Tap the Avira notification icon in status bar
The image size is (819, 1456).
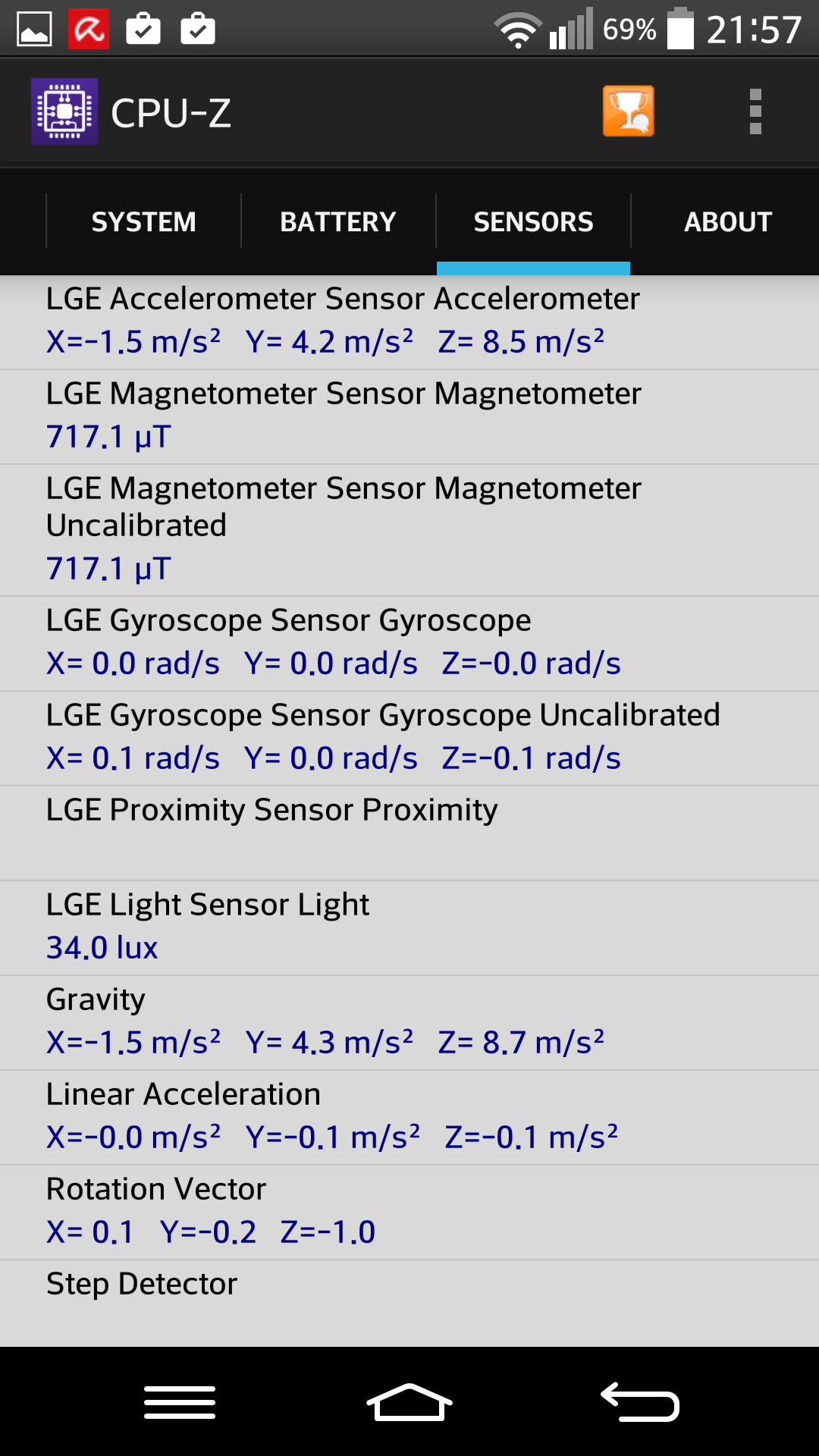(89, 30)
